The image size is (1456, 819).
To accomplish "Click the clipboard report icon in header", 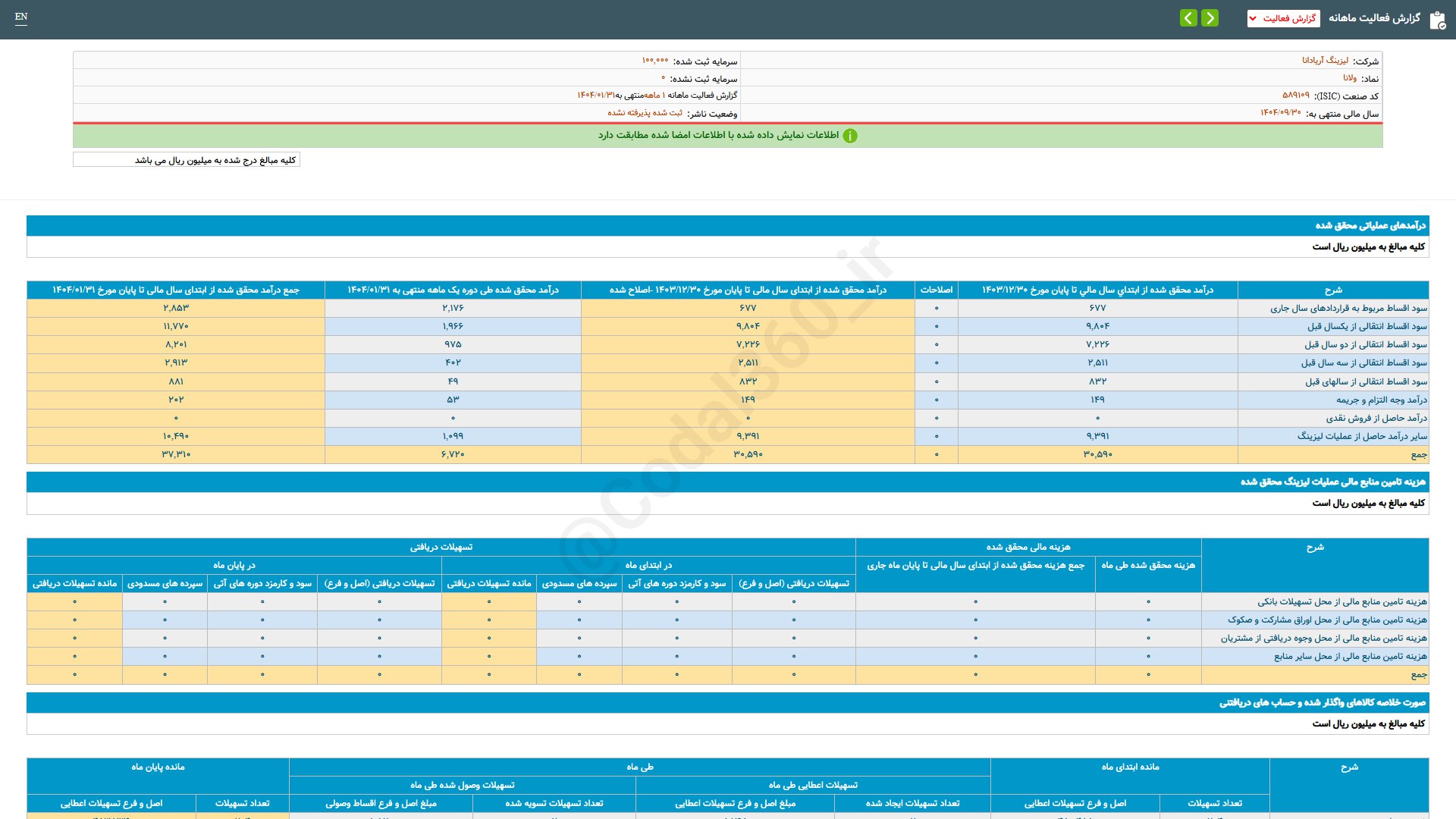I will pyautogui.click(x=1437, y=20).
